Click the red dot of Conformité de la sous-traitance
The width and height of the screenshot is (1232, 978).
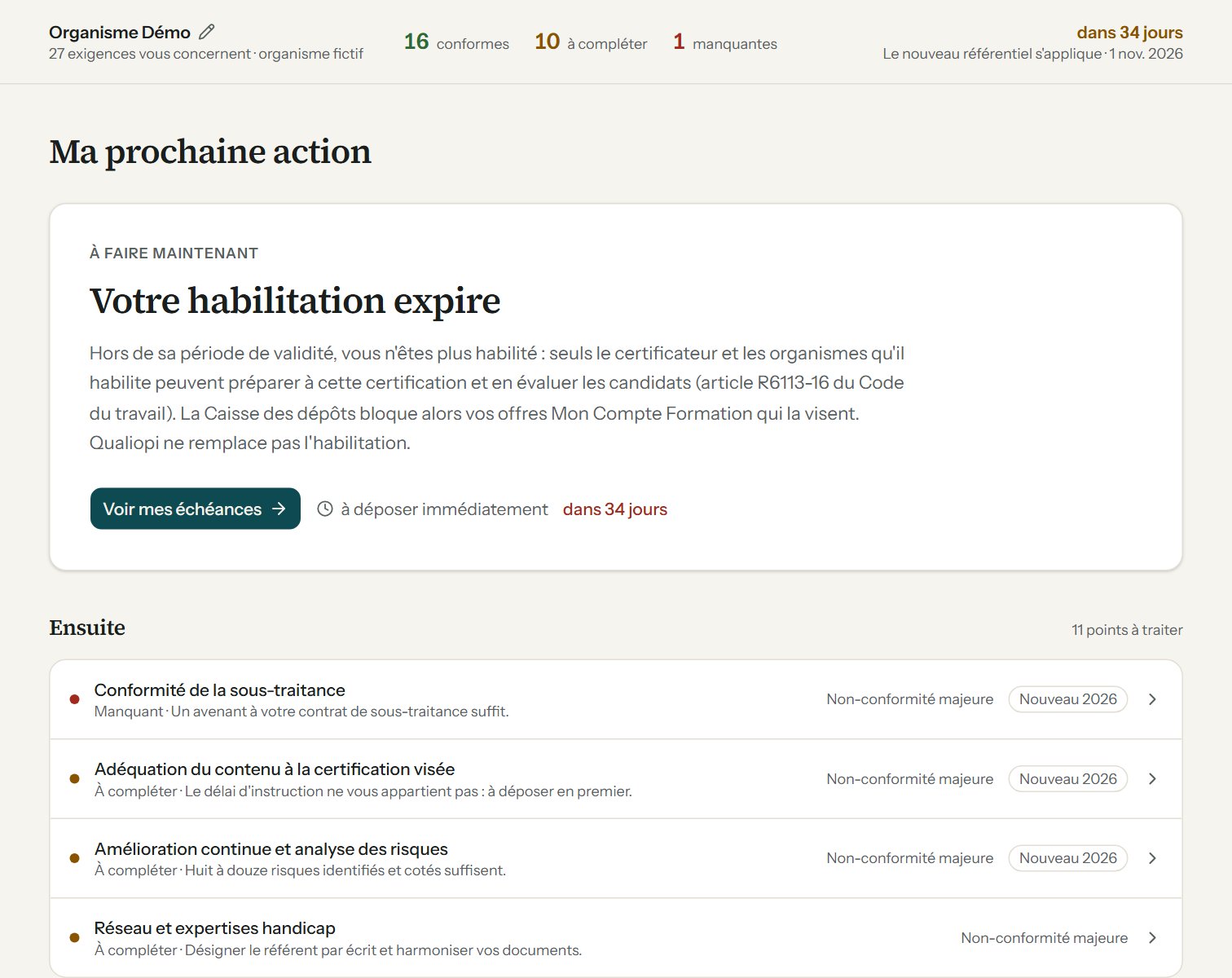pos(75,699)
